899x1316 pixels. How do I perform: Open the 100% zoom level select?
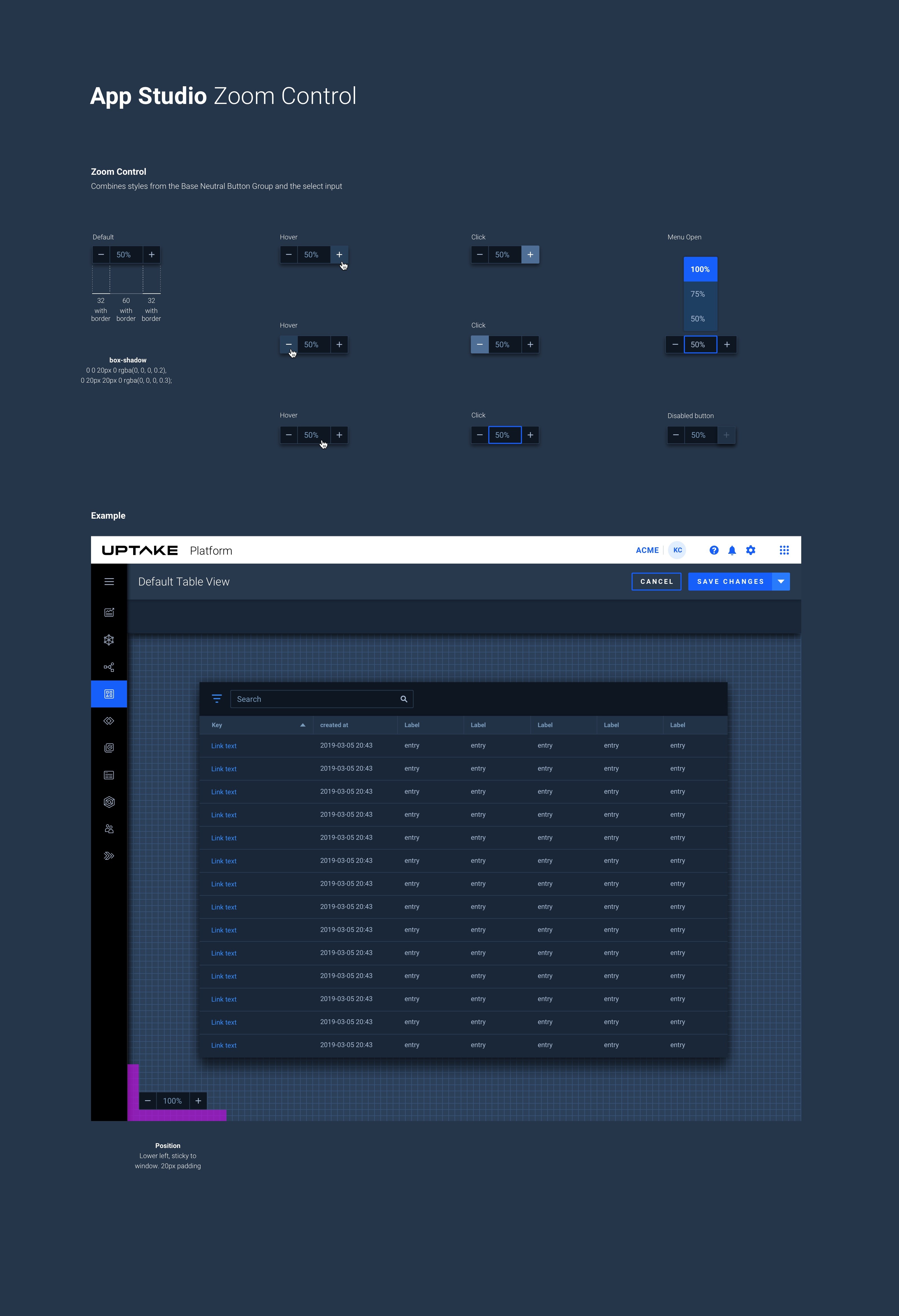tap(173, 1101)
